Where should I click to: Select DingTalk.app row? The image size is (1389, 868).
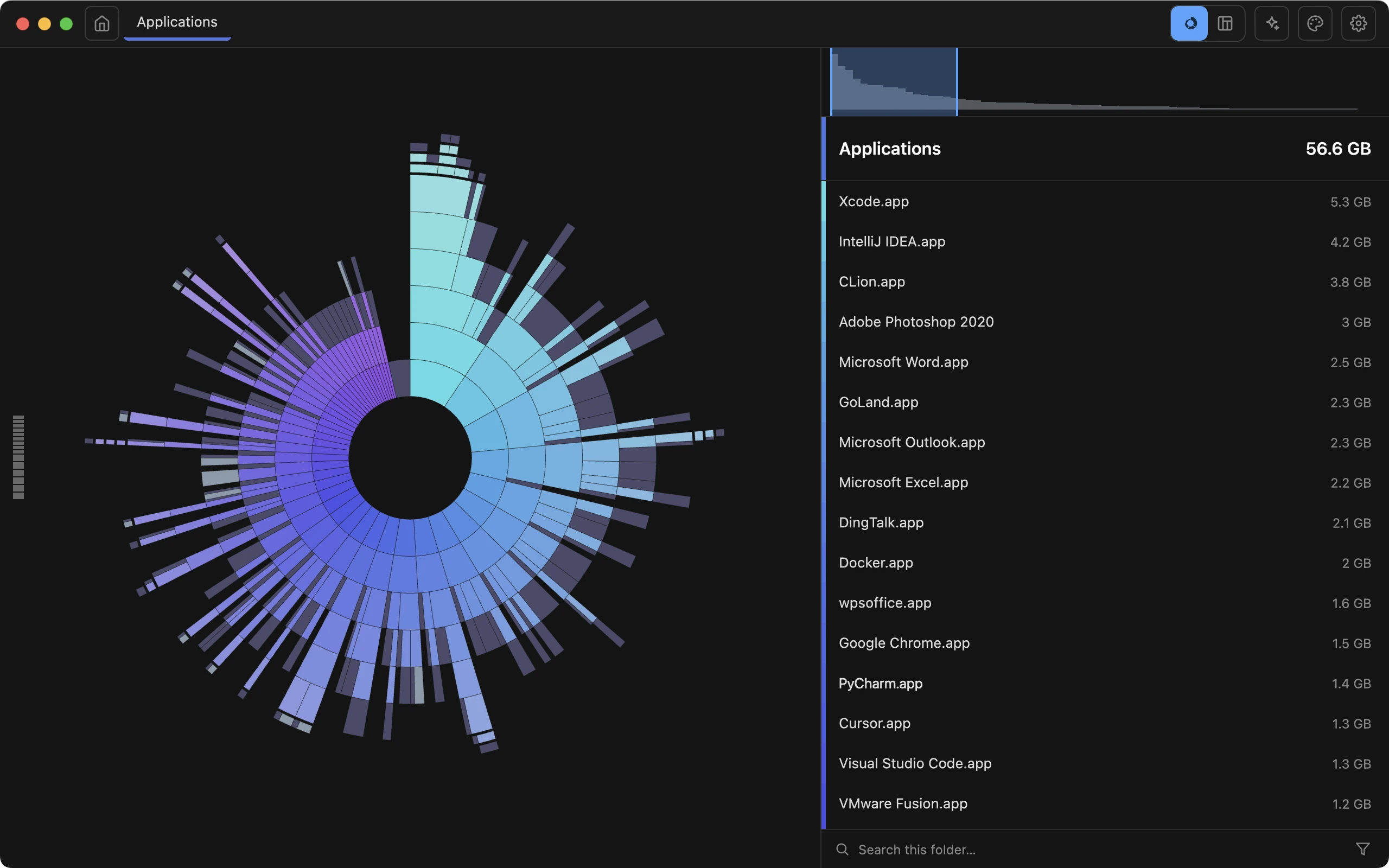pyautogui.click(x=1104, y=523)
